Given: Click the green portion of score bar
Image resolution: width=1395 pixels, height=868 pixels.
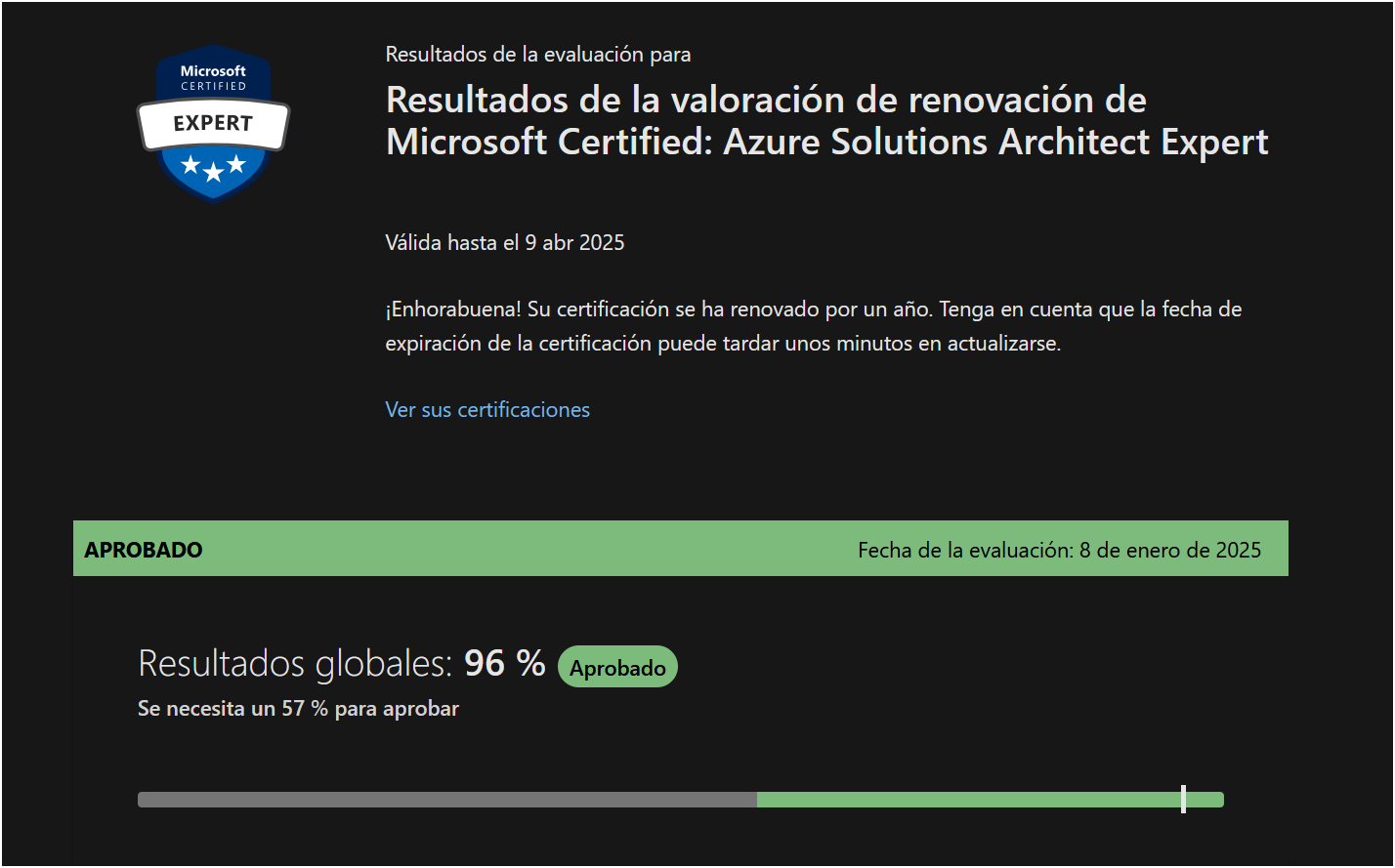Looking at the screenshot, I should click(x=990, y=800).
